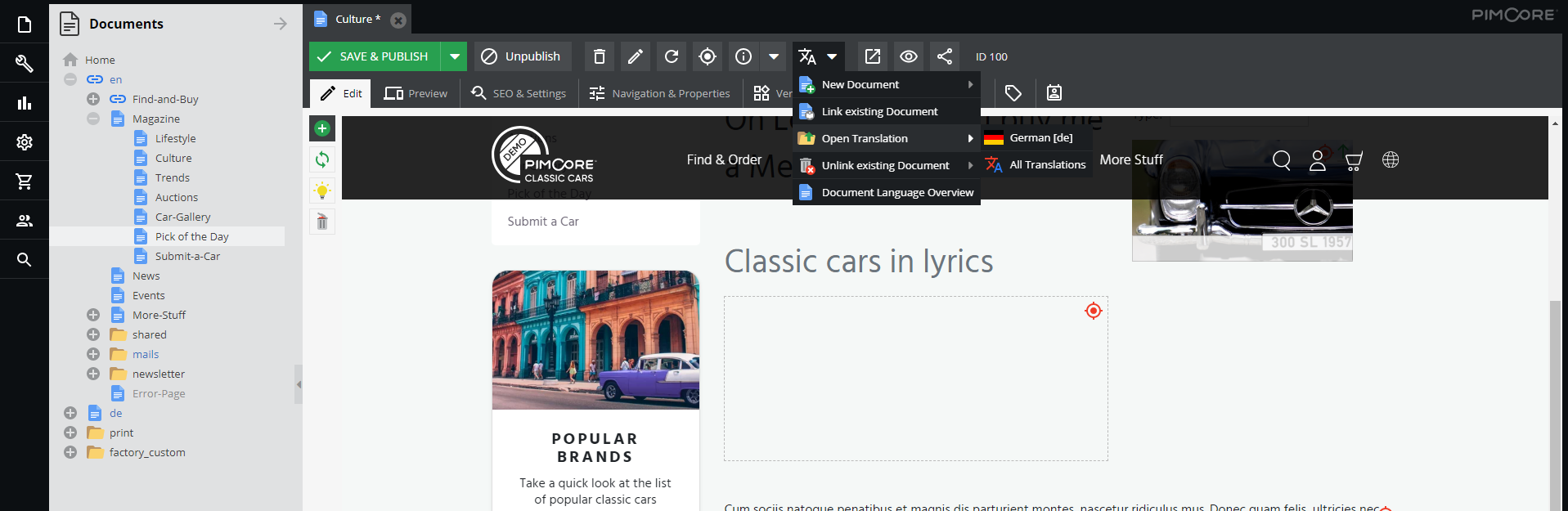Click the Unpublish button
The height and width of the screenshot is (511, 1568).
coord(522,56)
